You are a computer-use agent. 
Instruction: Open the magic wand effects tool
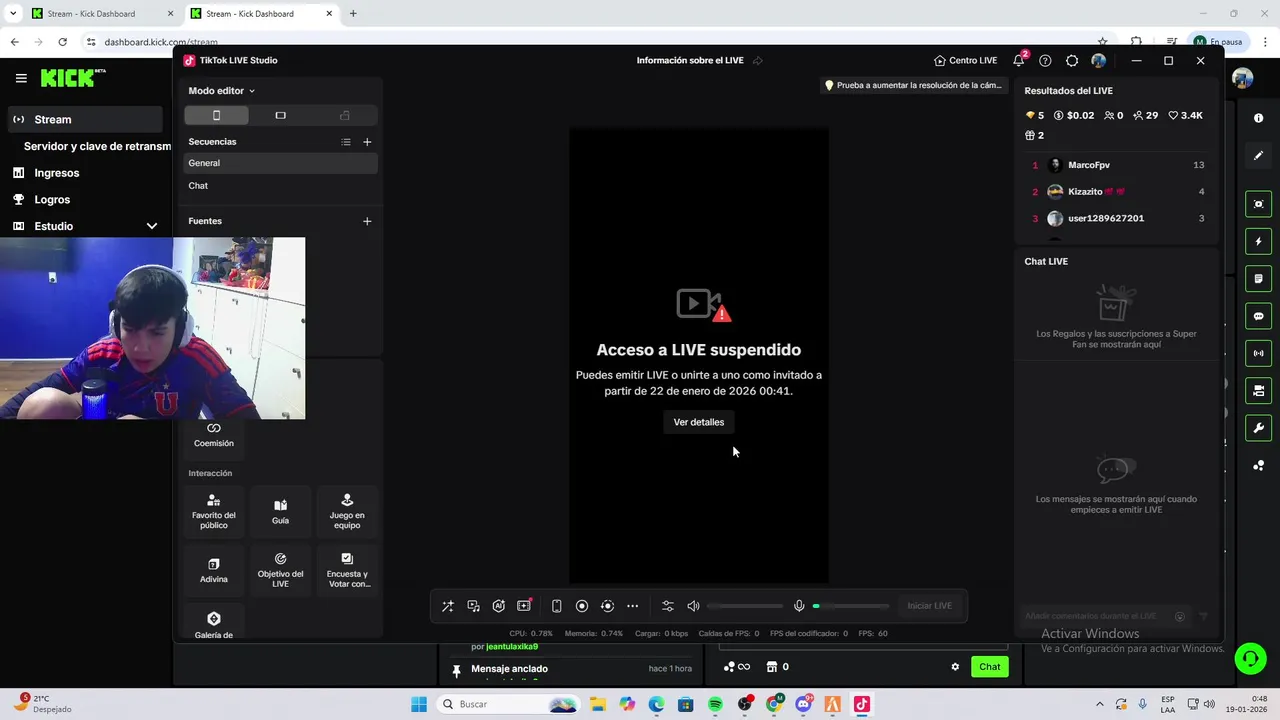point(448,606)
